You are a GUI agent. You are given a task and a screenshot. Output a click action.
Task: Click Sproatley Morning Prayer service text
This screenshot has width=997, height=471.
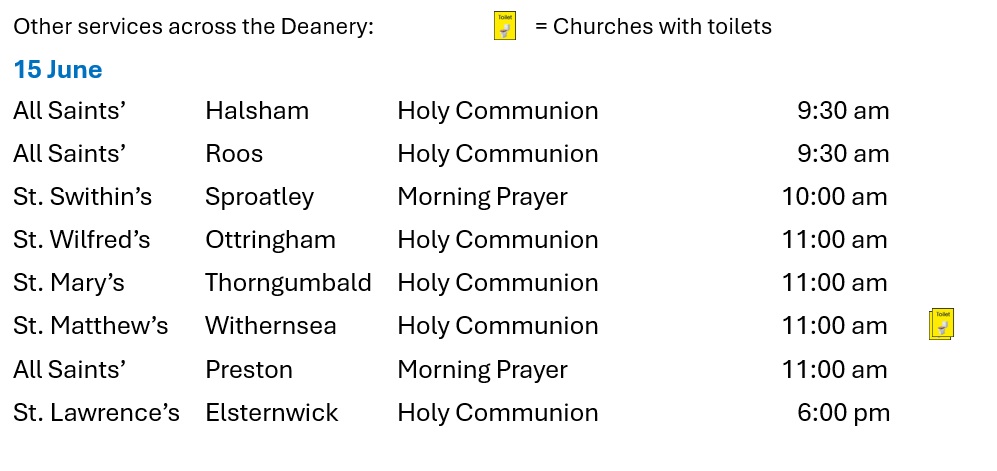click(483, 197)
